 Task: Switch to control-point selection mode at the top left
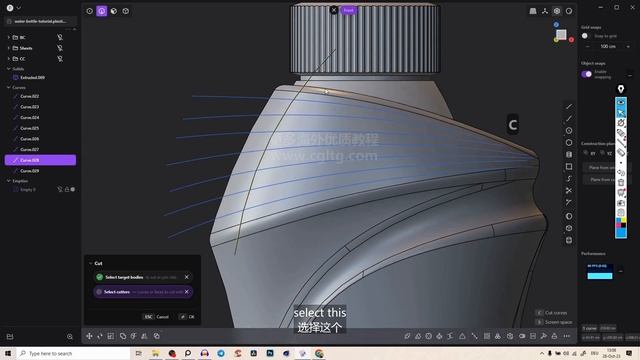89,11
